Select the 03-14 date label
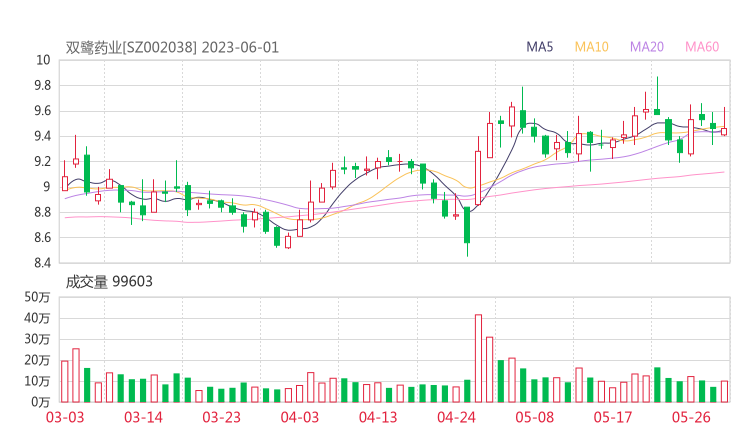 143,417
